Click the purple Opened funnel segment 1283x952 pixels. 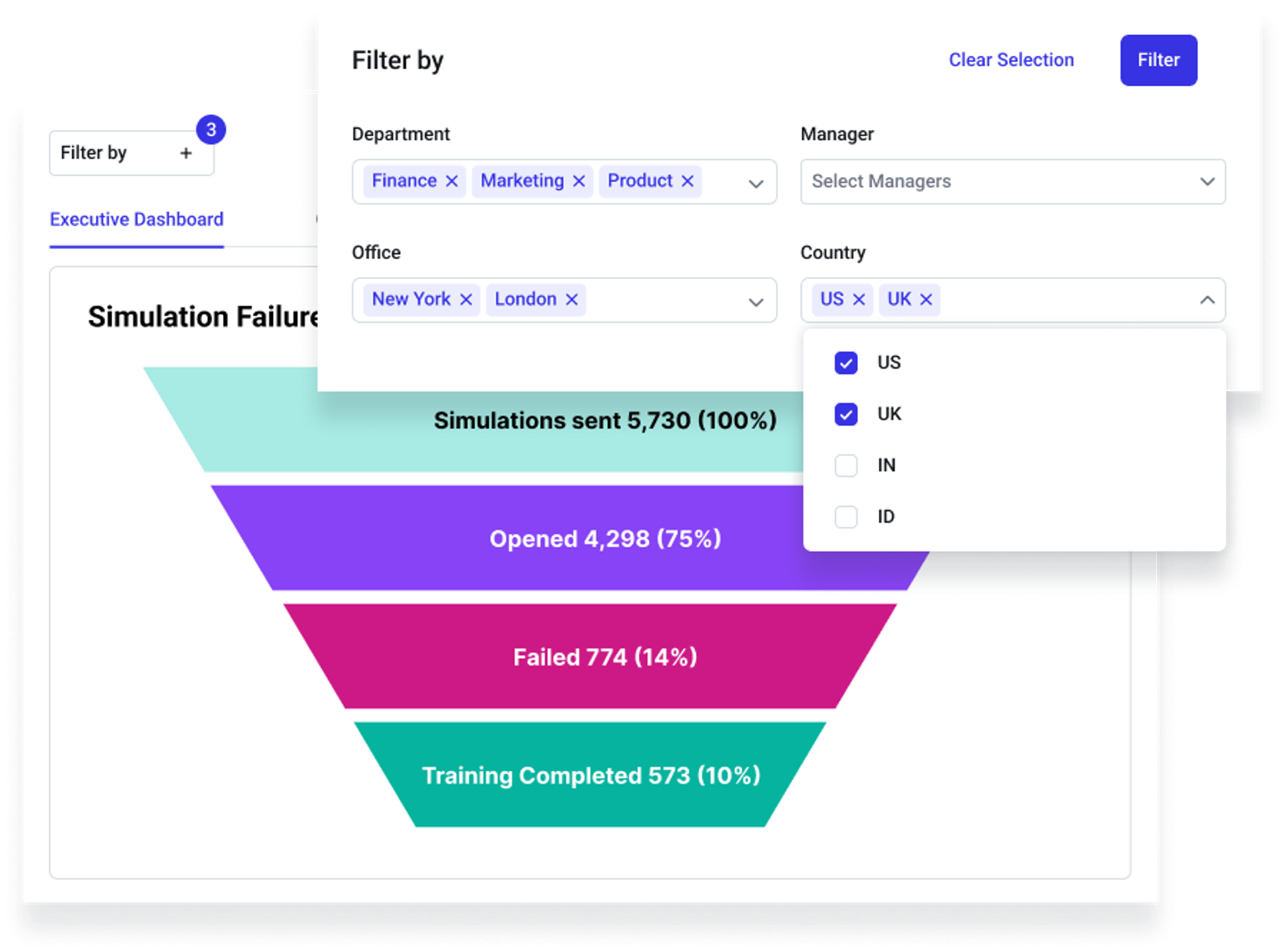[x=543, y=539]
